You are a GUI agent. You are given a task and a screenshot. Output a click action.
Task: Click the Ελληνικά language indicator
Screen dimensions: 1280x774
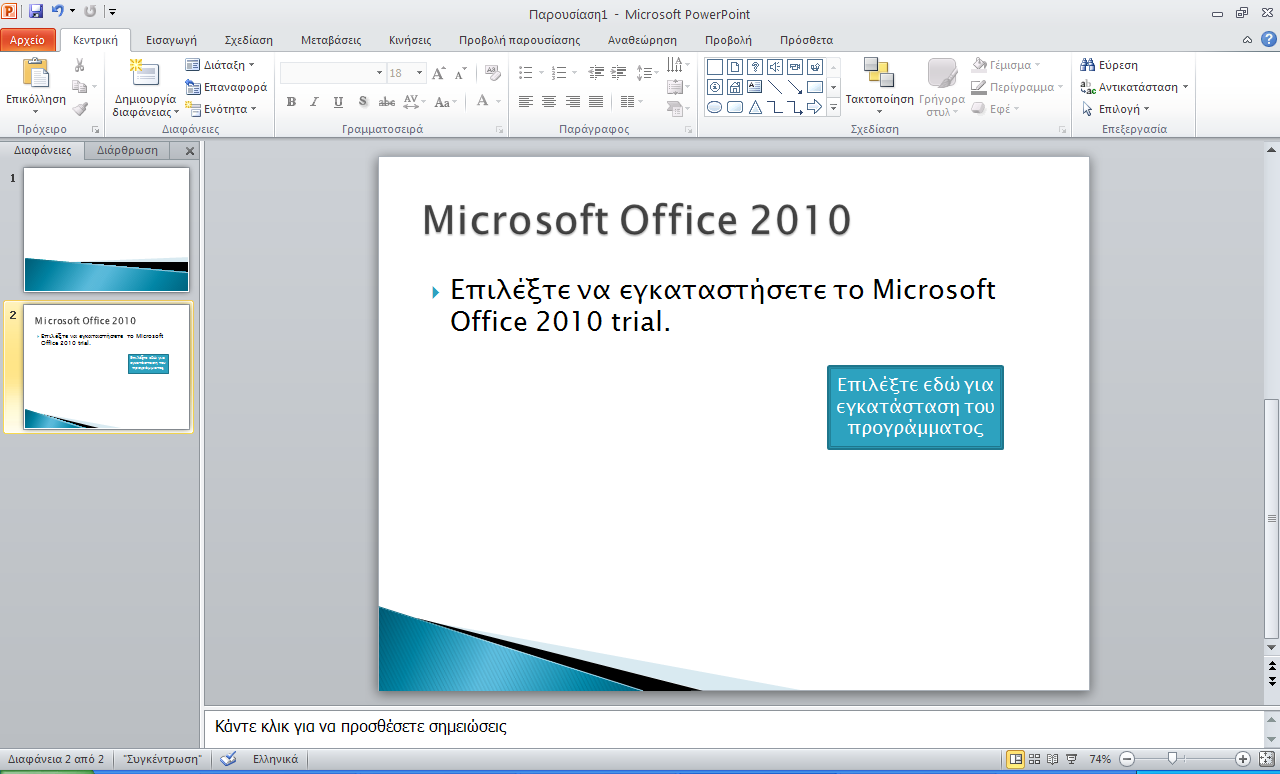(x=275, y=759)
